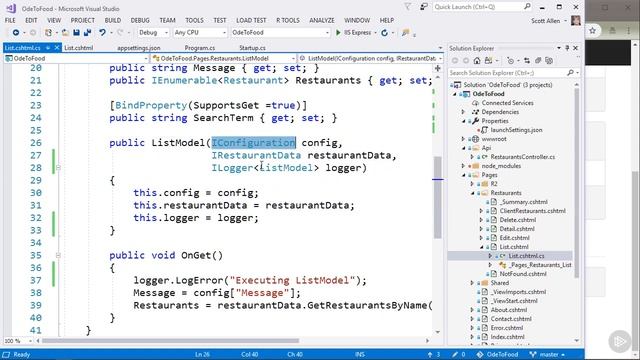Open the Debug configuration dropdown
The image size is (640, 360).
tap(153, 33)
